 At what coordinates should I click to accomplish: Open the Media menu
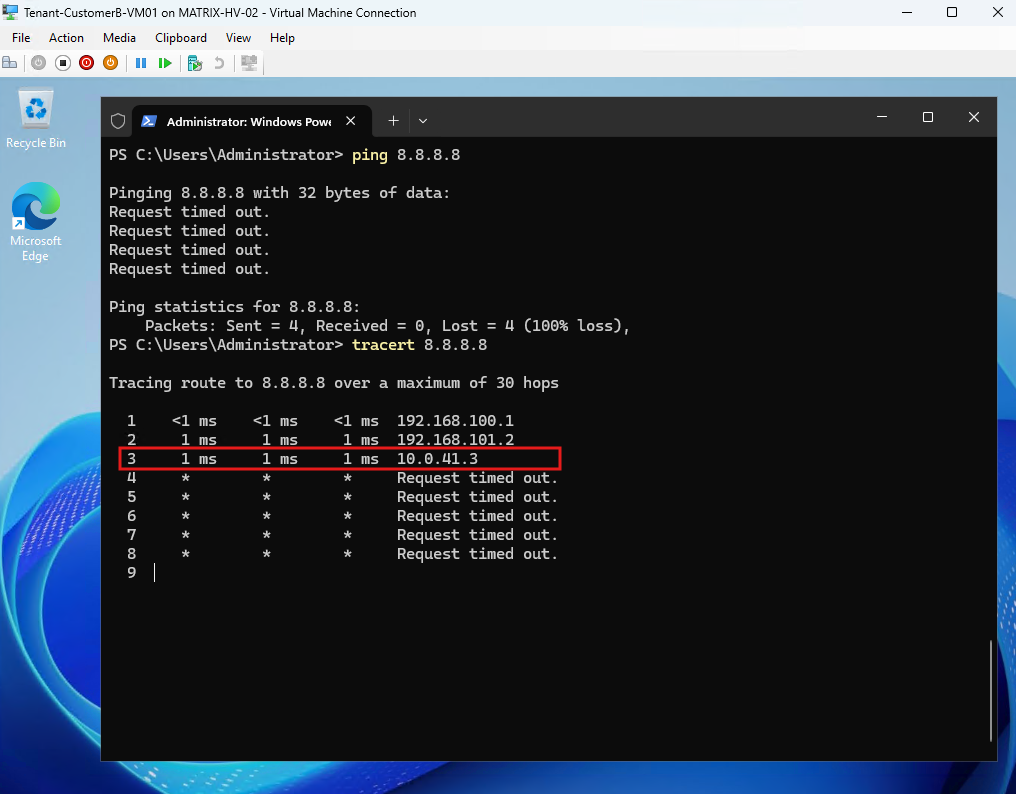pos(119,38)
